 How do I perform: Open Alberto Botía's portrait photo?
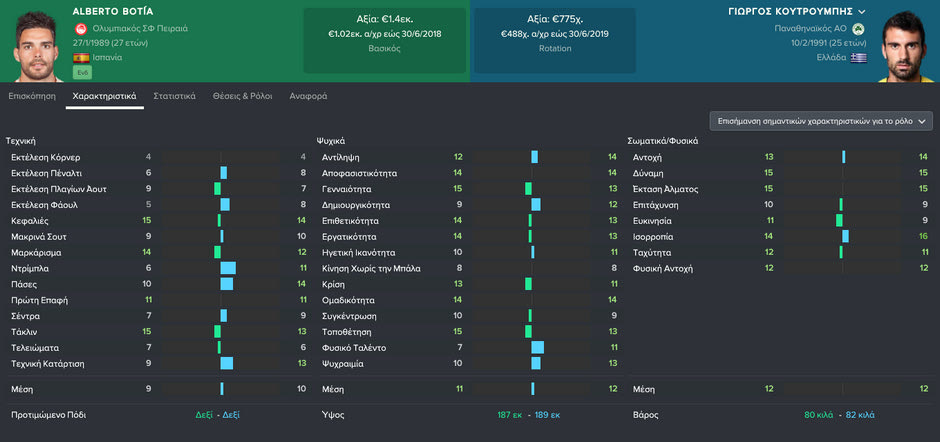point(34,43)
